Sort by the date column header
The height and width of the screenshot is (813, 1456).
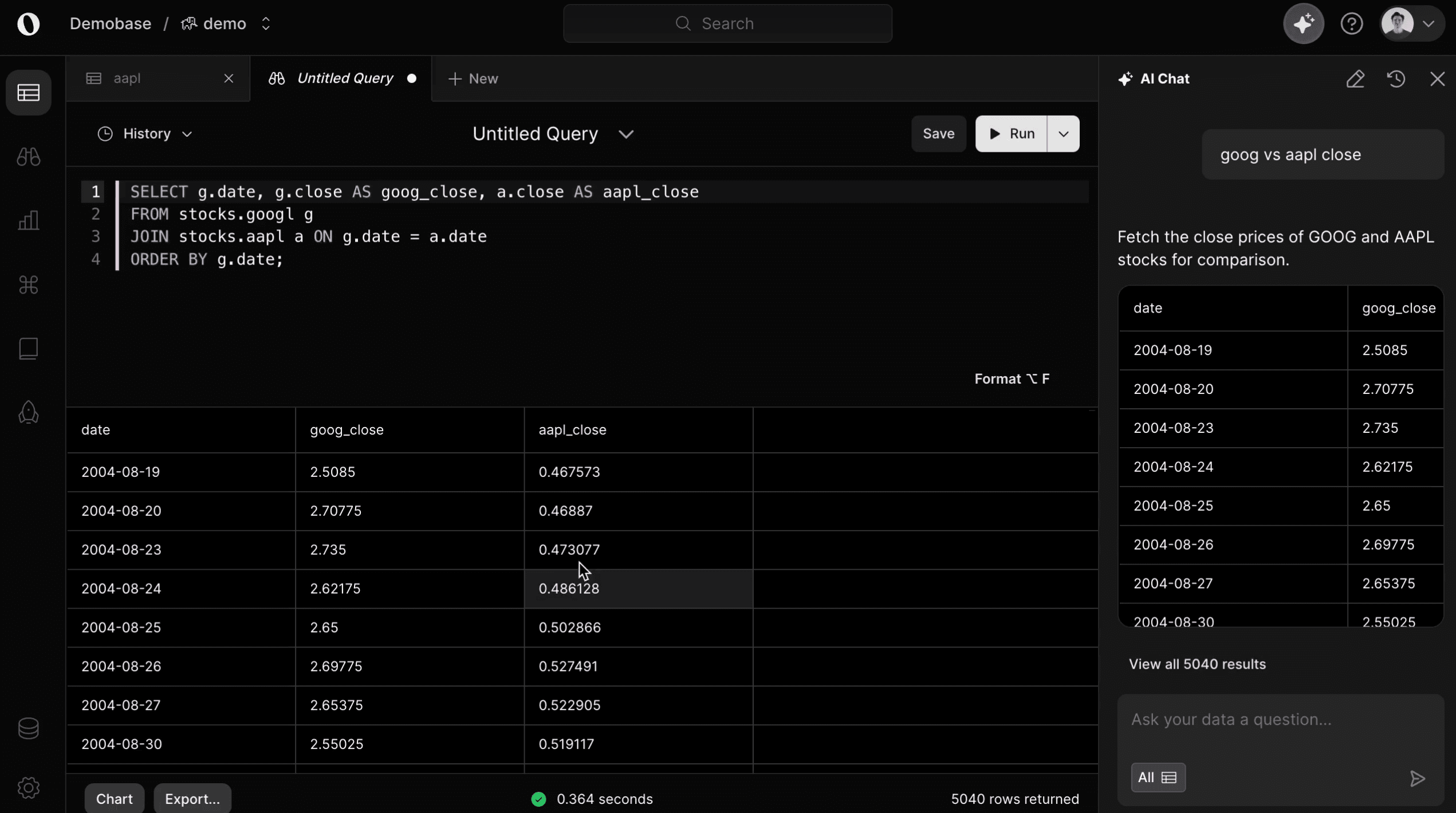[x=181, y=430]
